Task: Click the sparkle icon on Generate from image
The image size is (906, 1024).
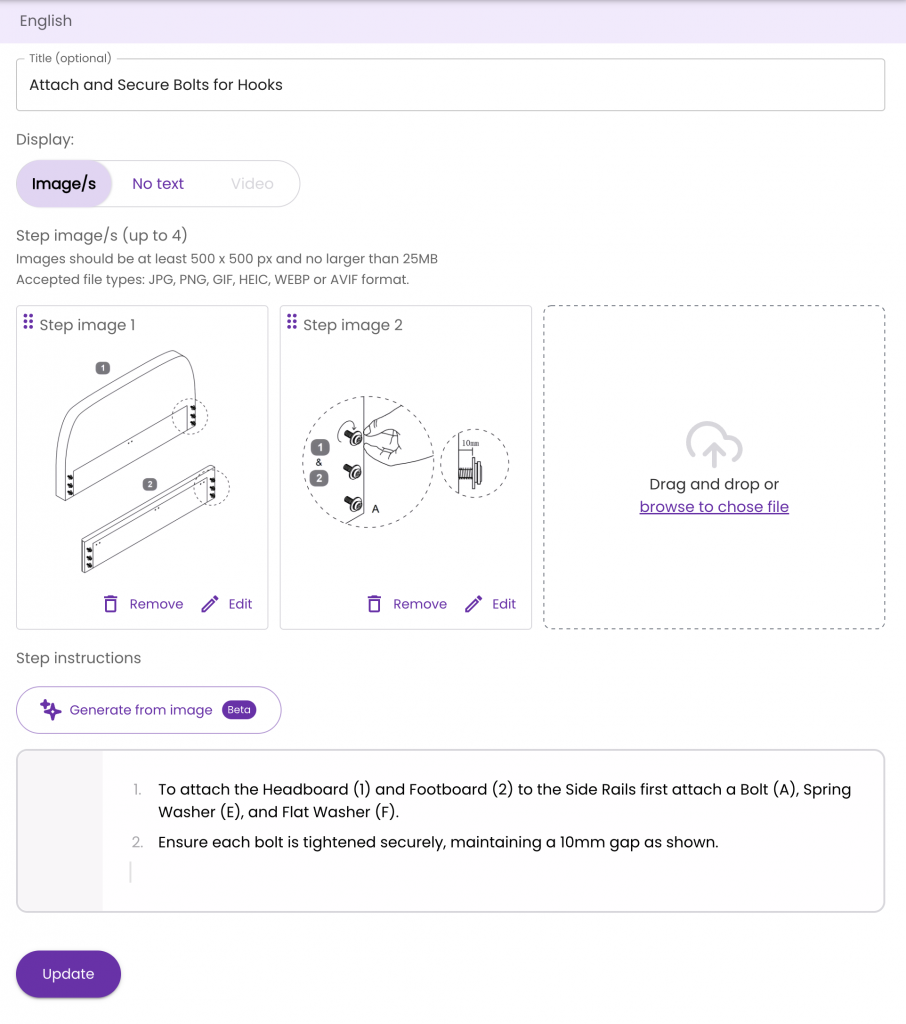Action: click(51, 709)
